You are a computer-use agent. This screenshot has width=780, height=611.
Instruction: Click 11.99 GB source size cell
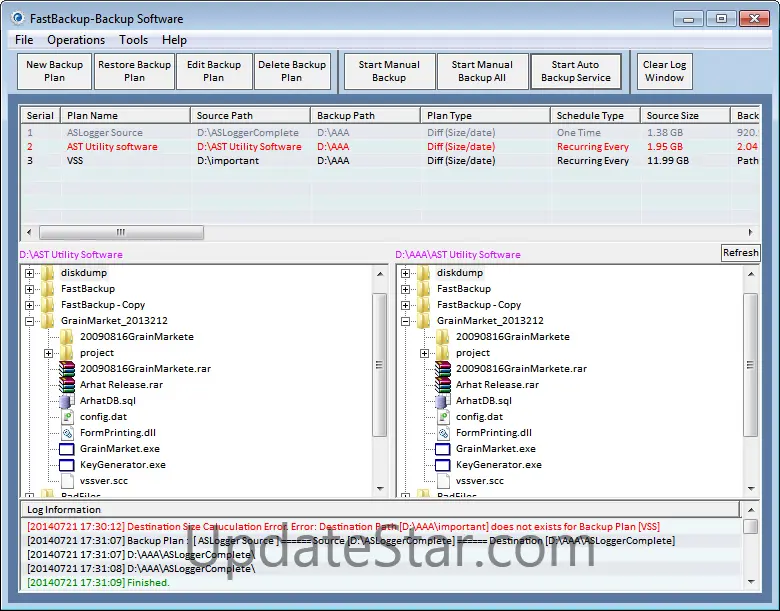point(668,161)
